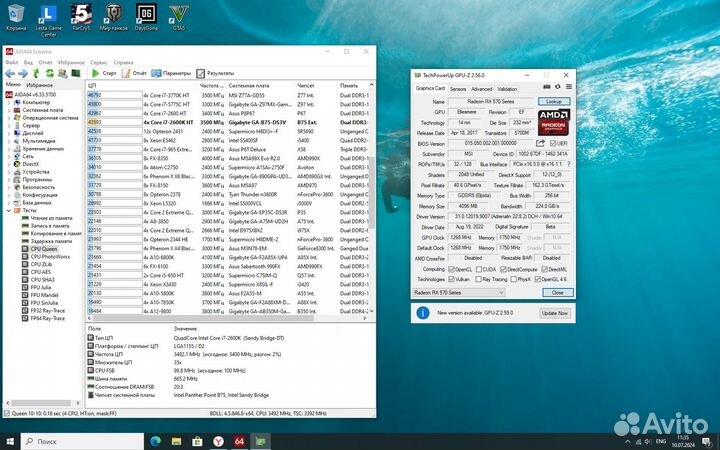The height and width of the screenshot is (450, 720).
Task: Open Параметры in the AIDA64 toolbar
Action: 171,73
